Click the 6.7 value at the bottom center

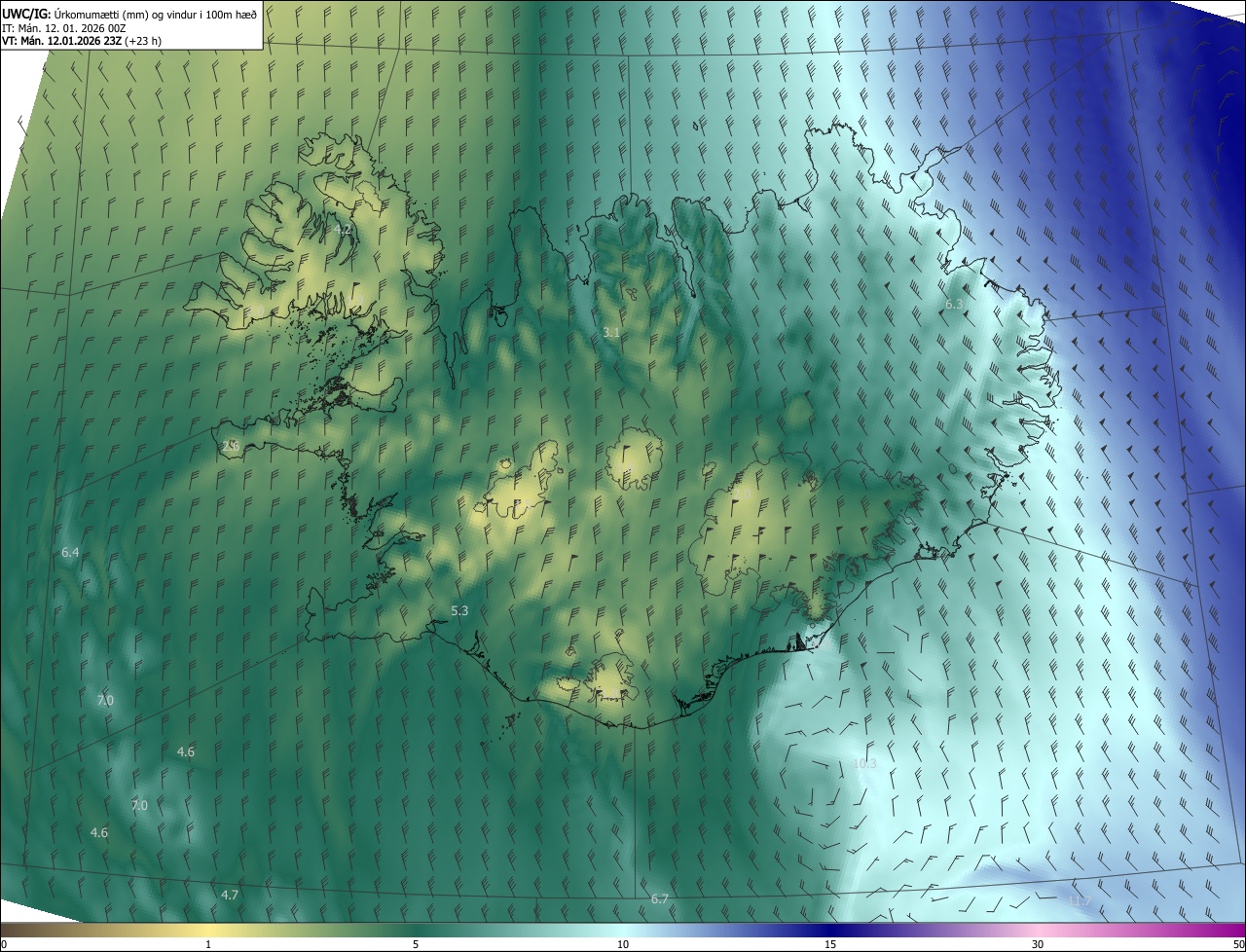pos(660,898)
